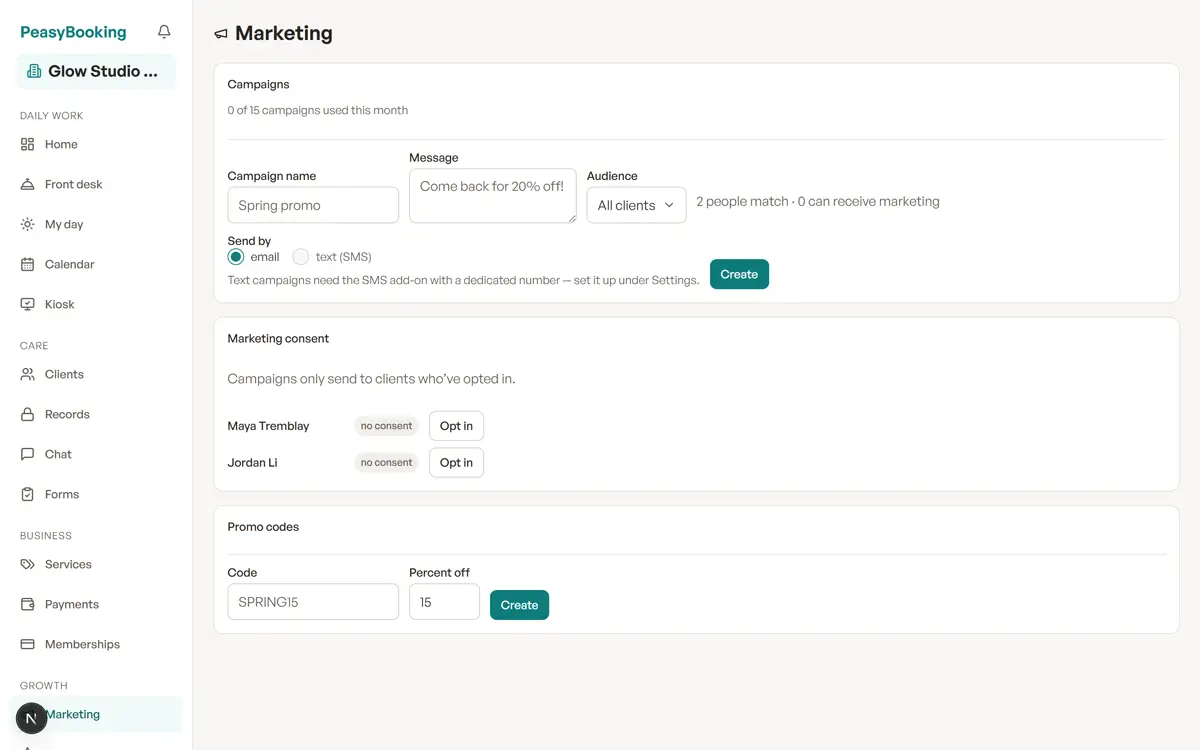Navigate to My day

[x=96, y=224]
